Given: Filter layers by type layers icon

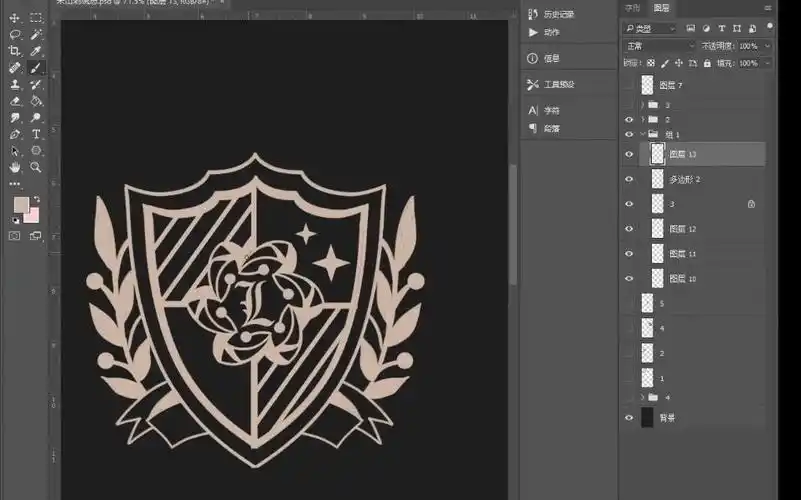Looking at the screenshot, I should (x=721, y=29).
